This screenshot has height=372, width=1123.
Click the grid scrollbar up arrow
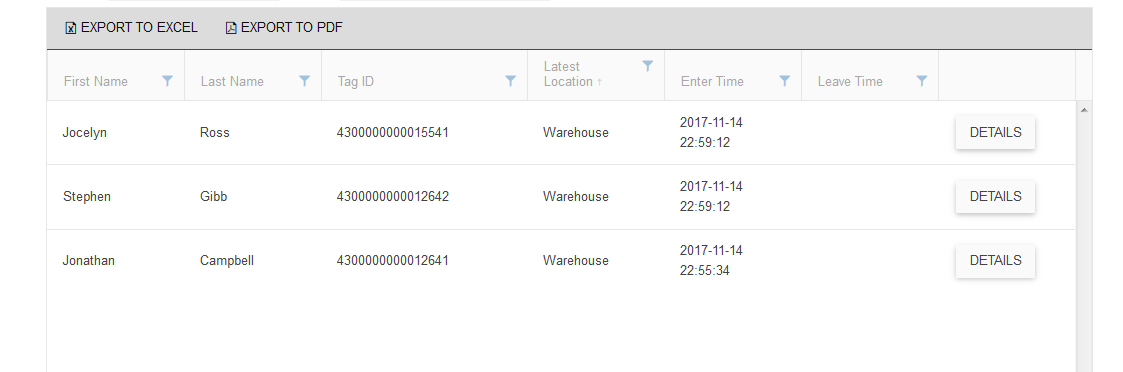click(1084, 110)
